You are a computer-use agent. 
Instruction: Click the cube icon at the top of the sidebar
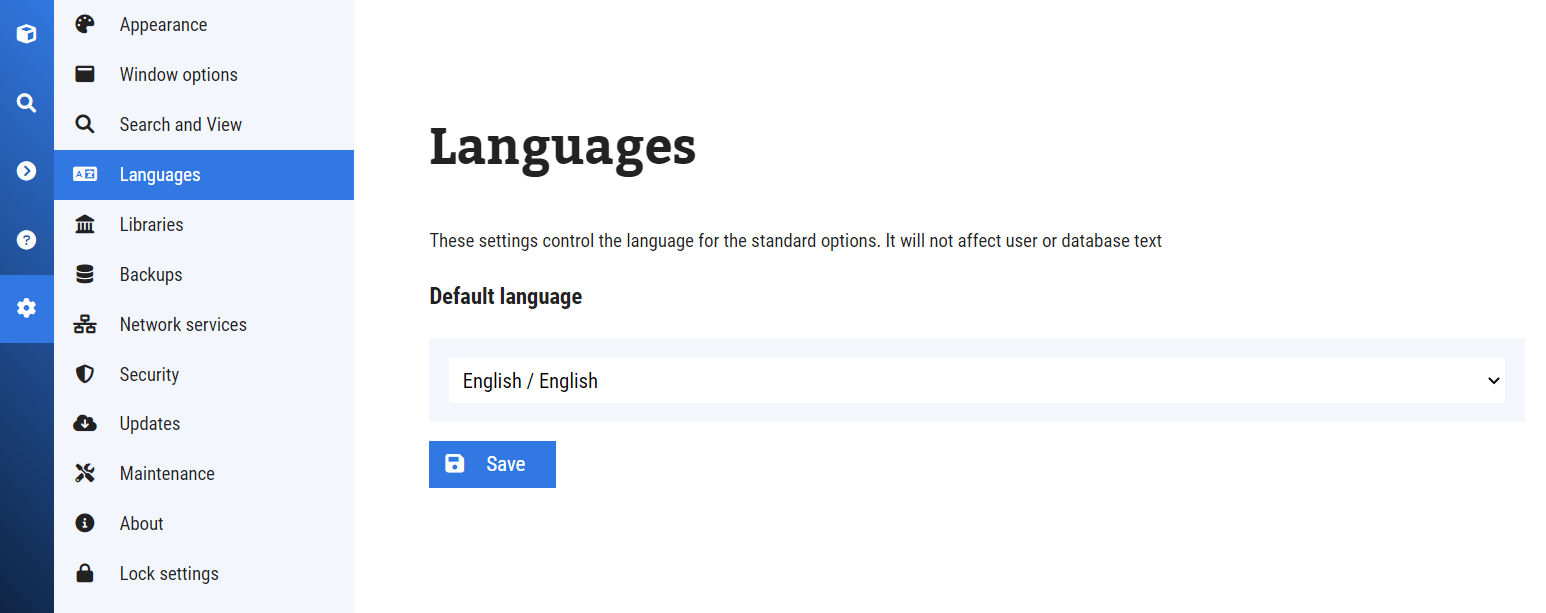pyautogui.click(x=26, y=33)
